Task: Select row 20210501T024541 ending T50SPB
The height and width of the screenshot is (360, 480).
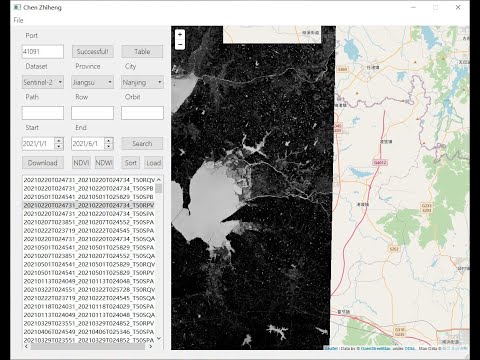Action: pos(89,197)
